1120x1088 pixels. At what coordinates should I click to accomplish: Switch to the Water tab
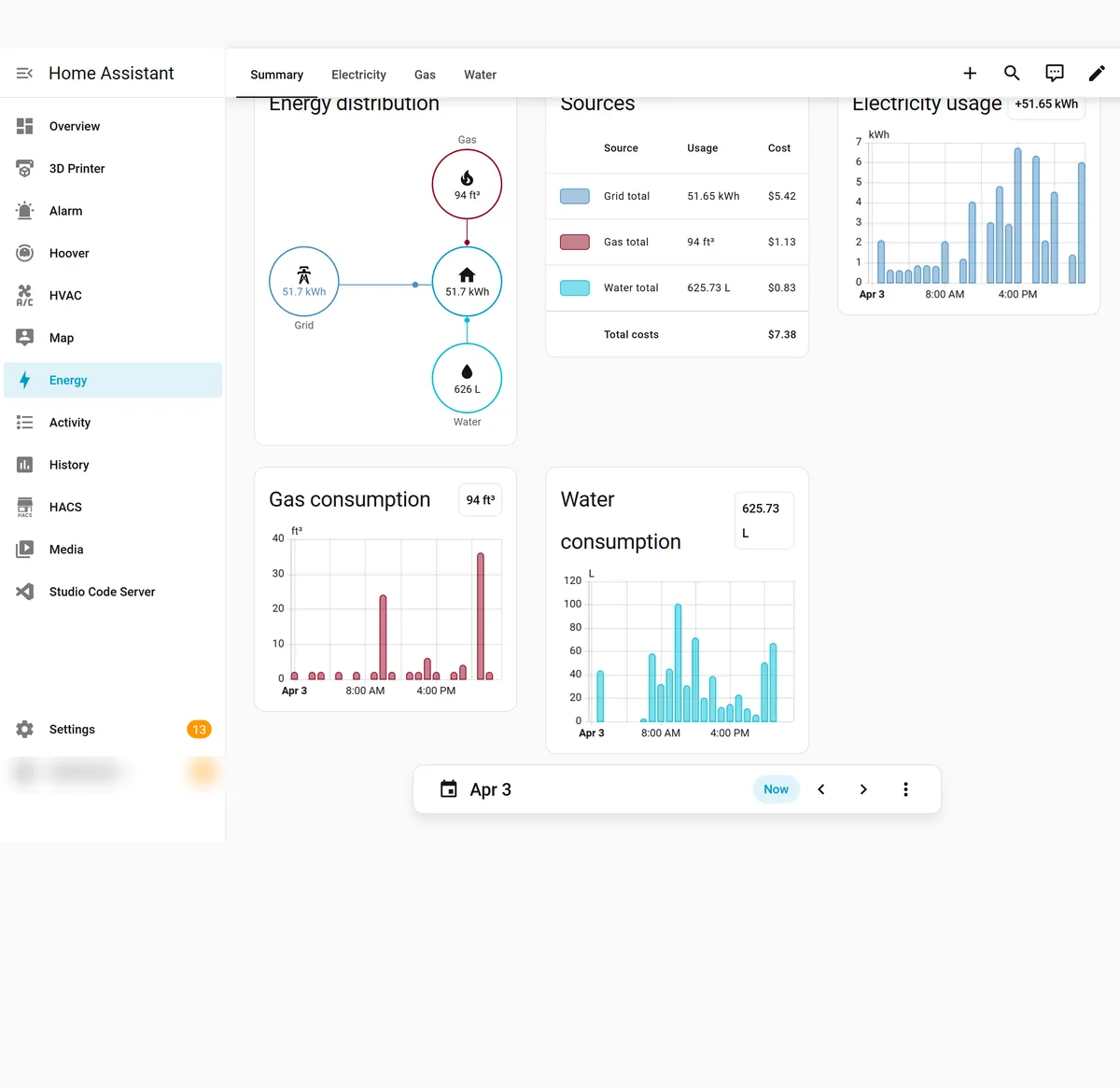pyautogui.click(x=480, y=75)
